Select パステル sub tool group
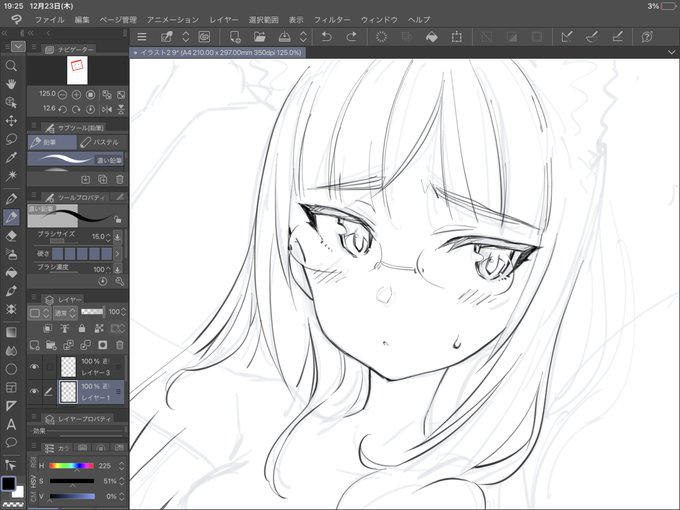 (x=101, y=142)
